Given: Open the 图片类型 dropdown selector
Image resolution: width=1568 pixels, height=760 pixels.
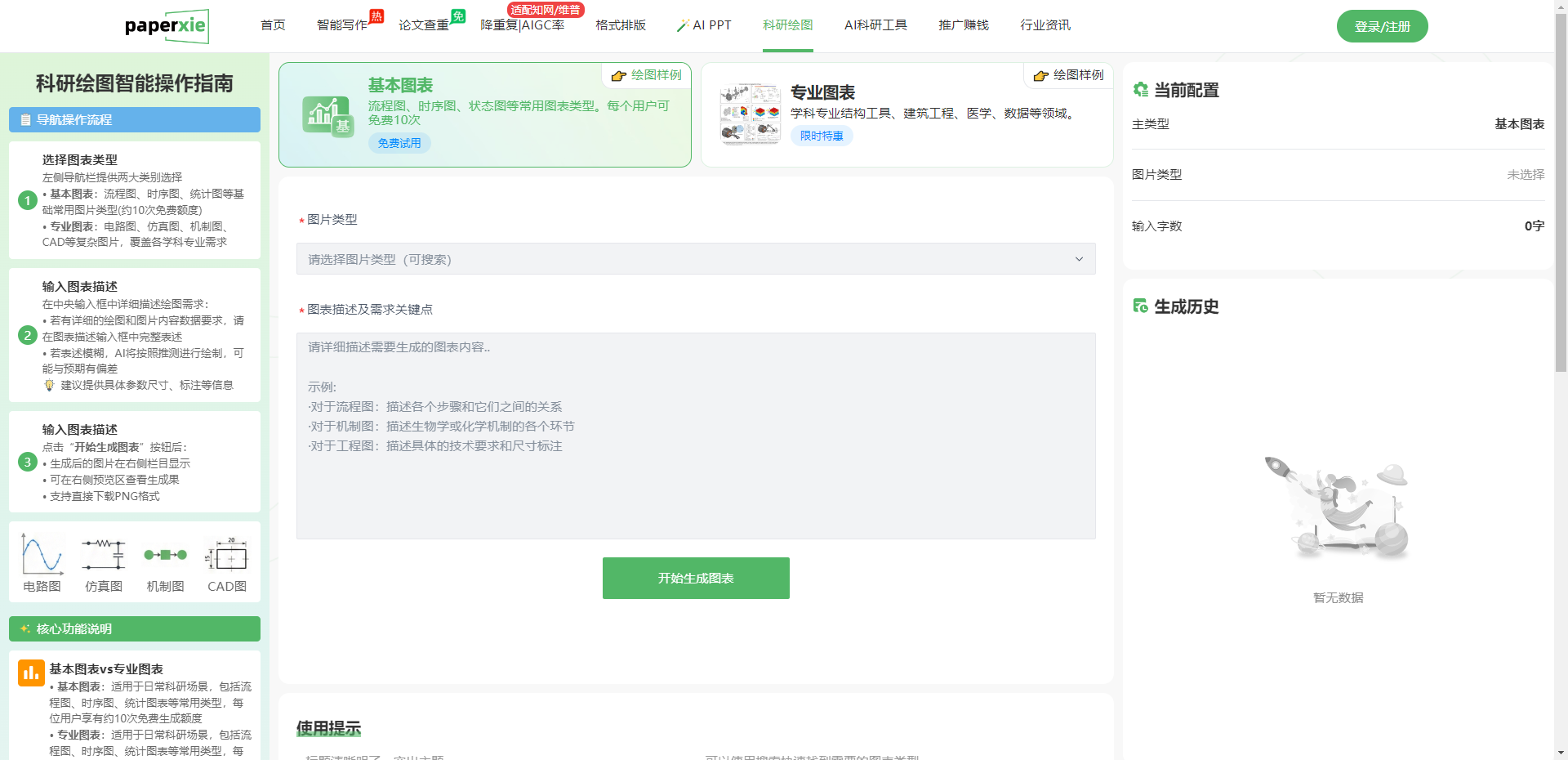Looking at the screenshot, I should (x=695, y=259).
